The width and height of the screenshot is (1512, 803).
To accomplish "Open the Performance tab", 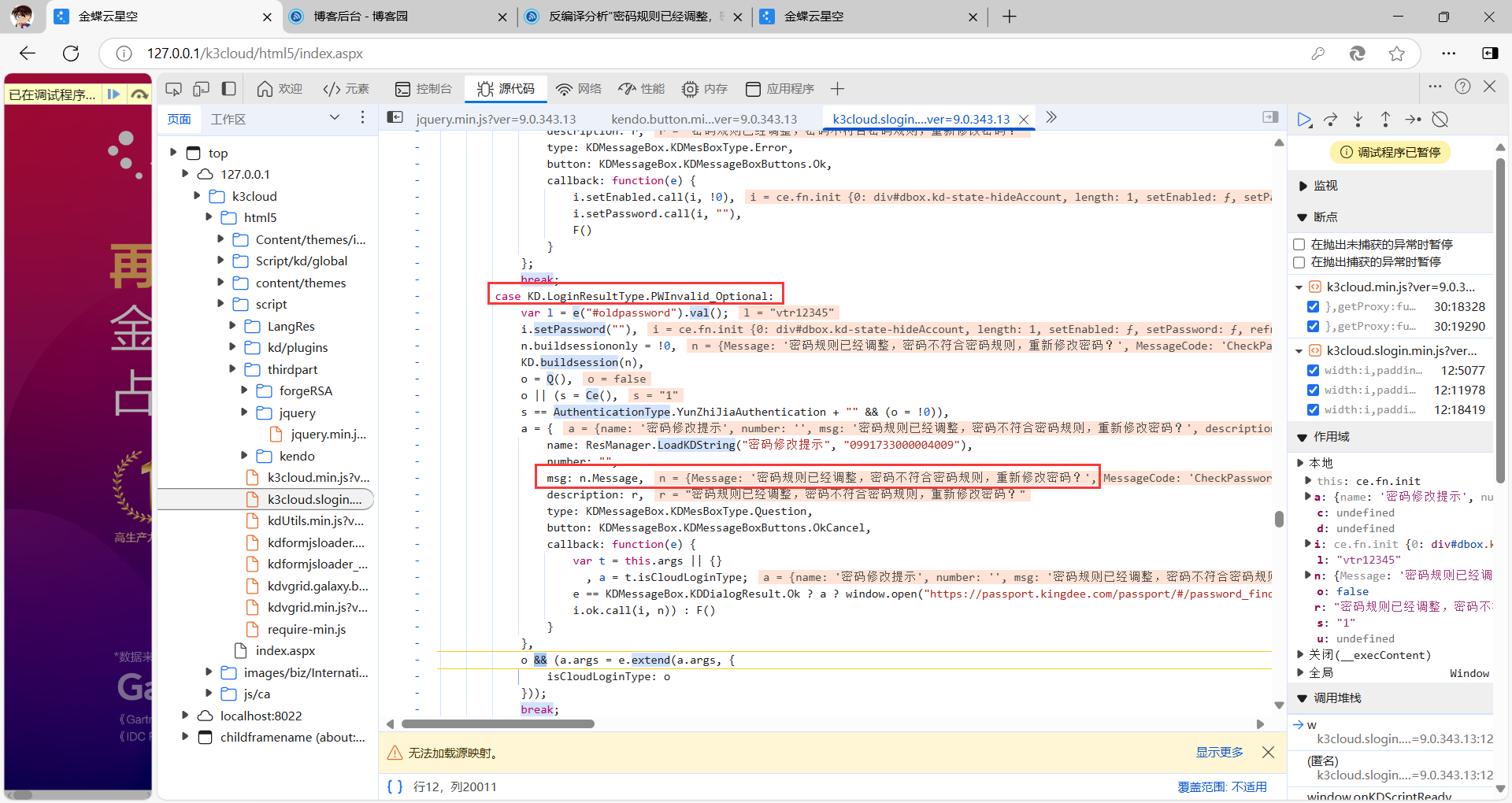I will pos(642,89).
